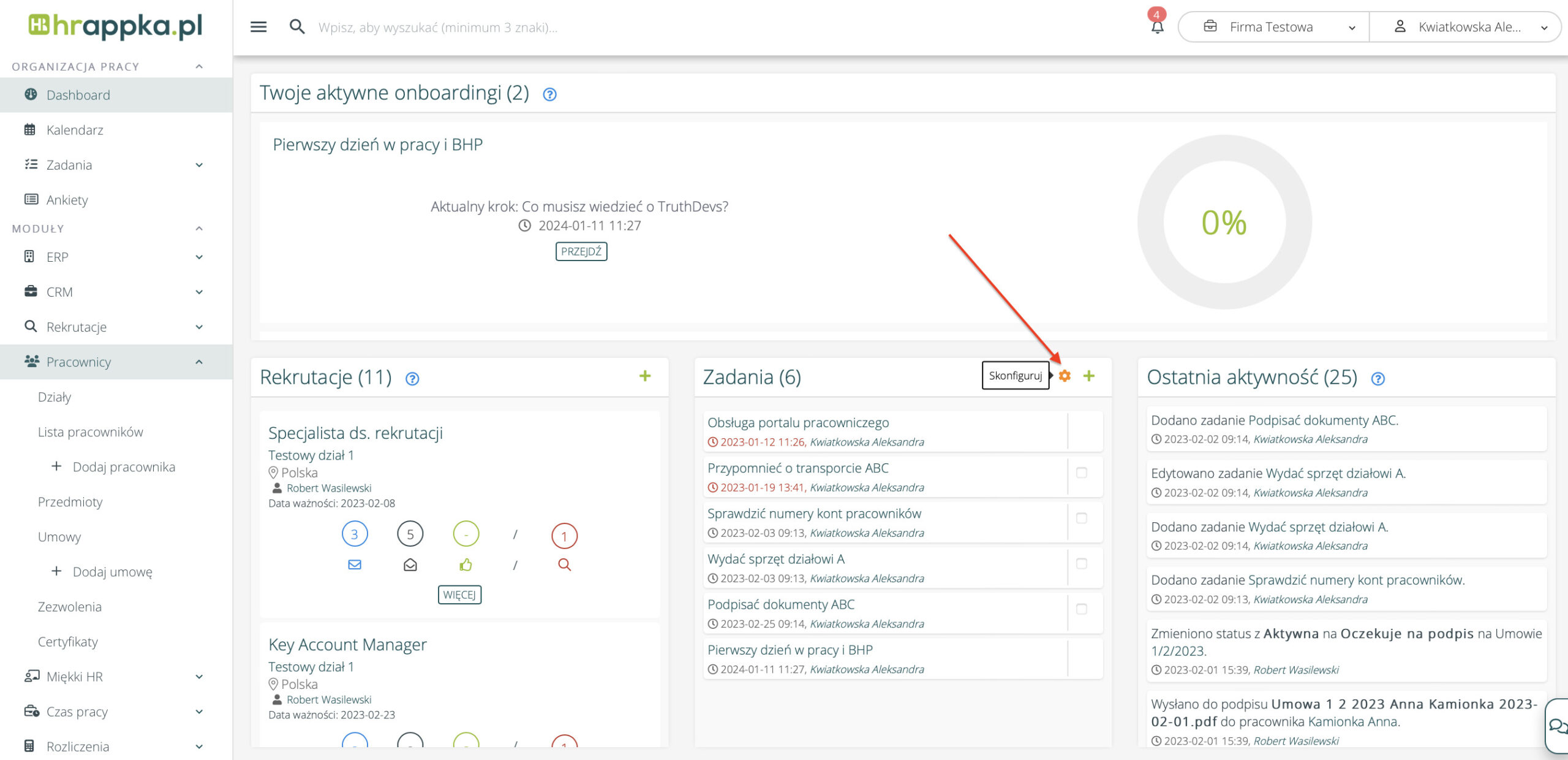This screenshot has height=760, width=1568.
Task: Click the WIĘCEJ button under Specjalista
Action: 459,595
